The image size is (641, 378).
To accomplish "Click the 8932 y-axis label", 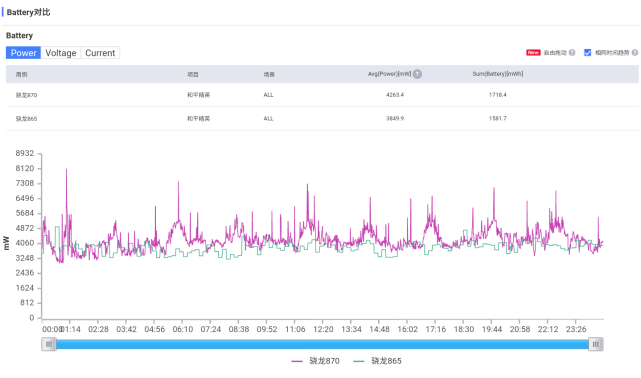I will [25, 153].
